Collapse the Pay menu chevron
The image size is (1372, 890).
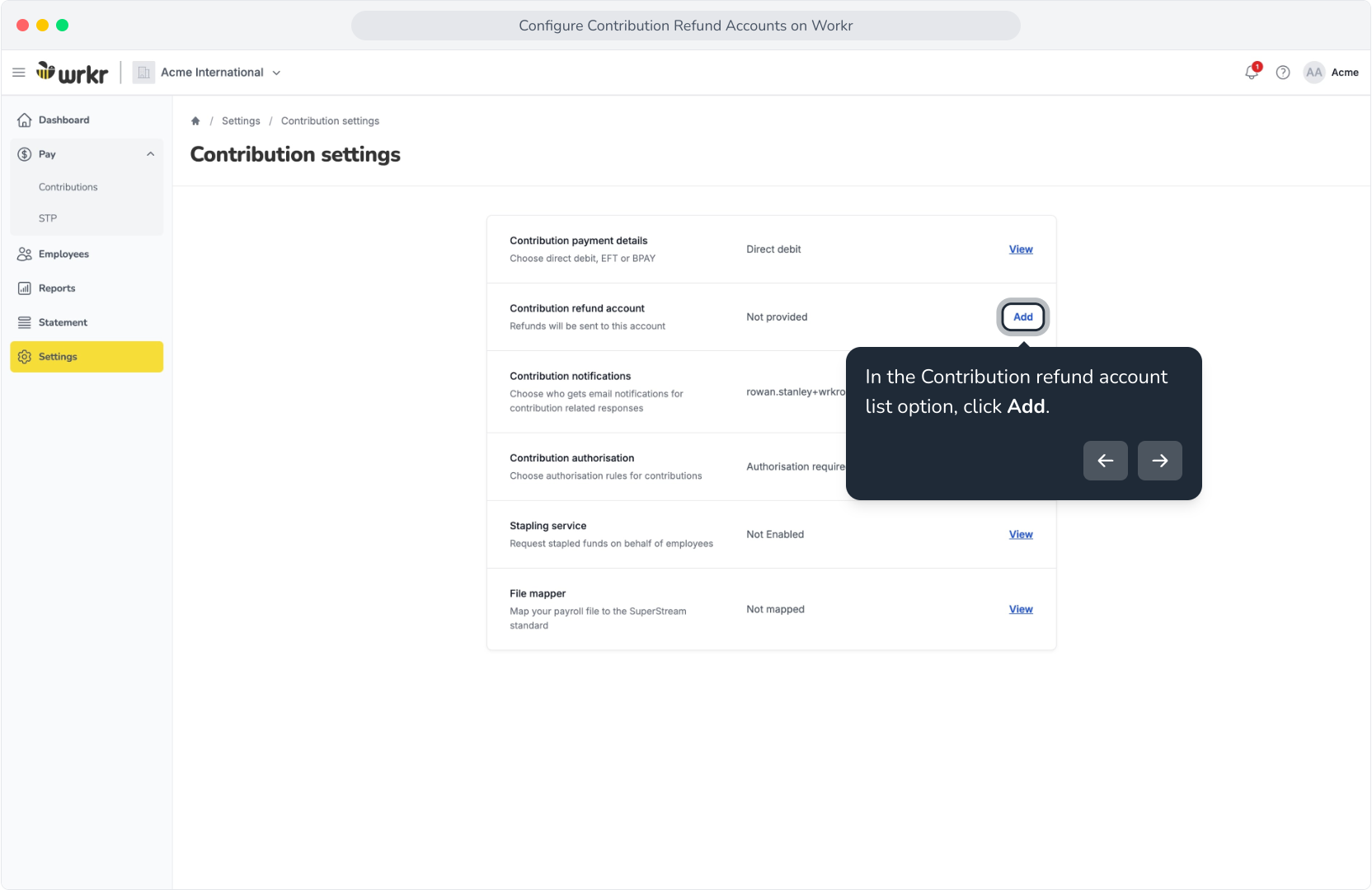pos(151,154)
